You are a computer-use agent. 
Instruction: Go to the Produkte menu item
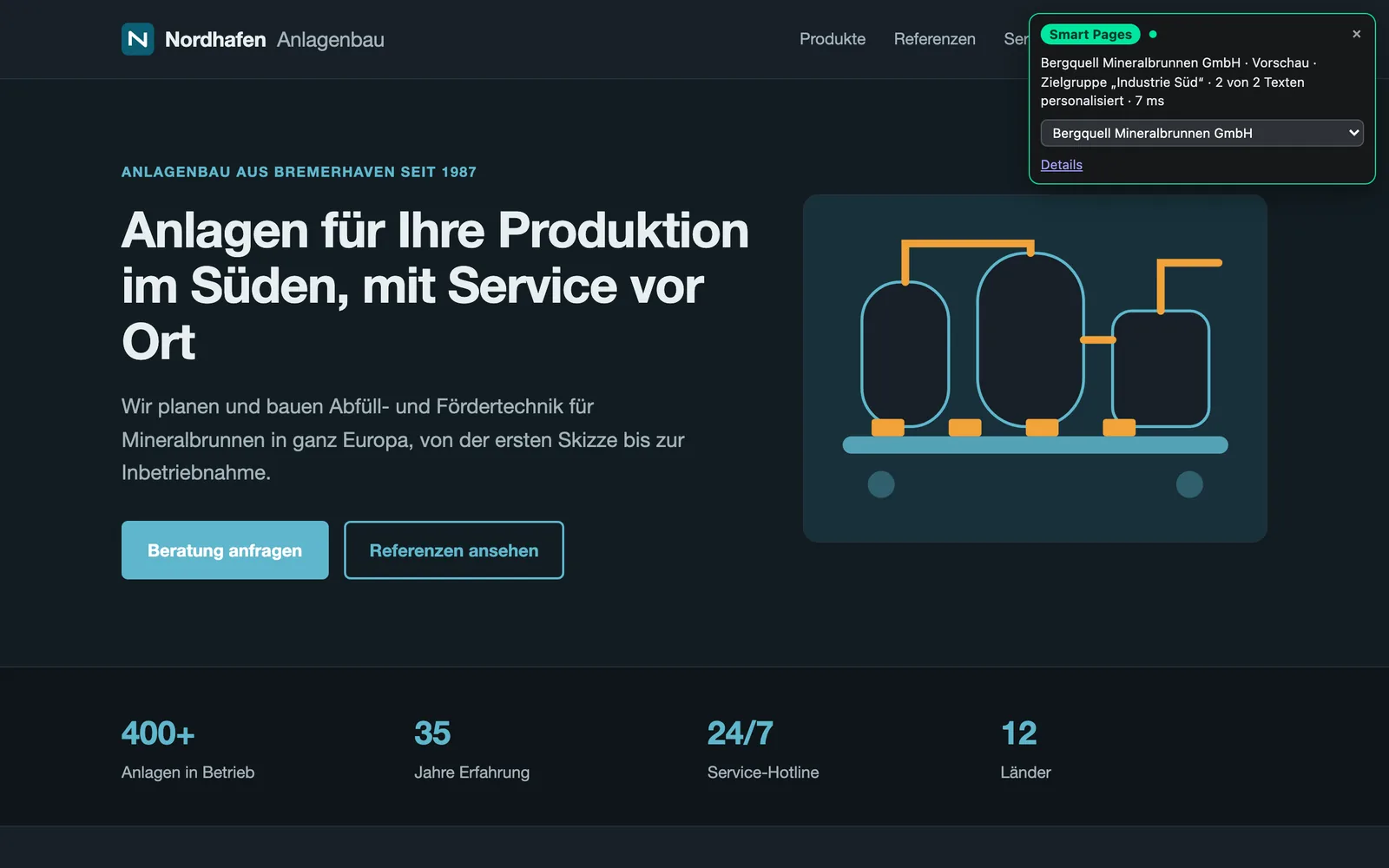[833, 39]
